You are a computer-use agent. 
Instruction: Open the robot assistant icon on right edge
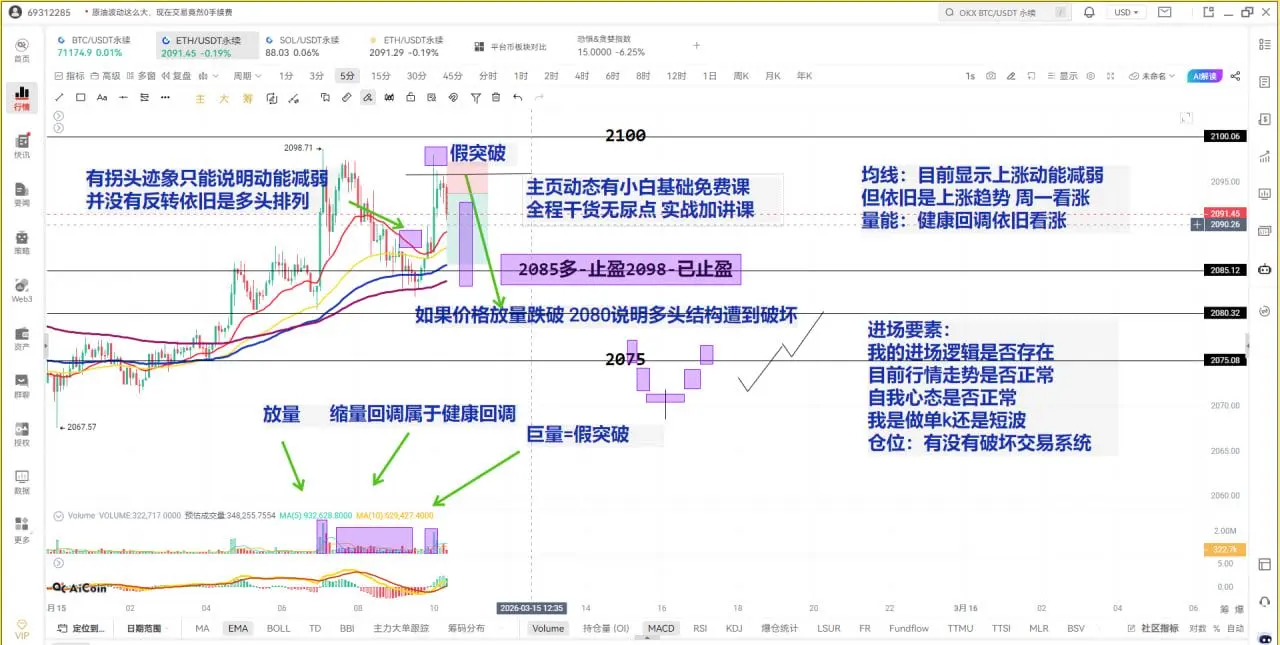[1264, 269]
